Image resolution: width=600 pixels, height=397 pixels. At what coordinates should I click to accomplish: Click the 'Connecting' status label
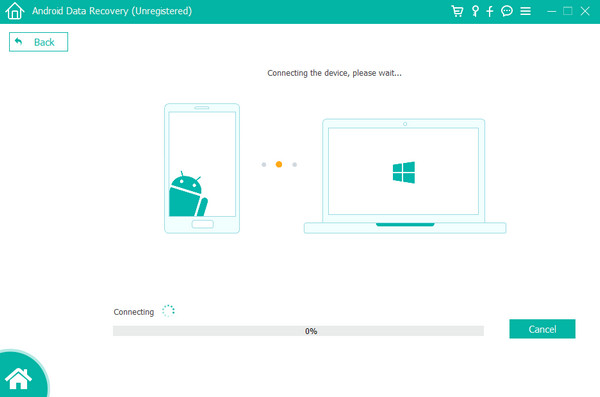[x=134, y=312]
